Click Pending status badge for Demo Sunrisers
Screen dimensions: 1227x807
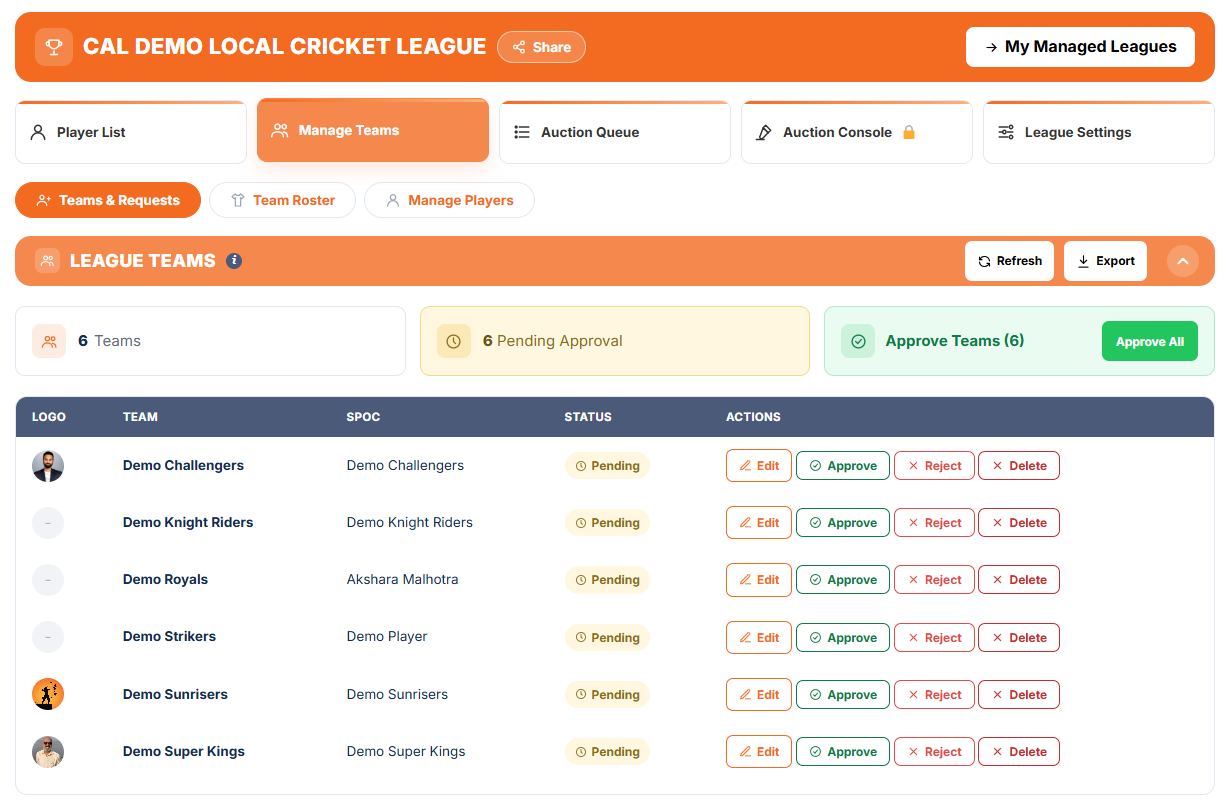(607, 695)
